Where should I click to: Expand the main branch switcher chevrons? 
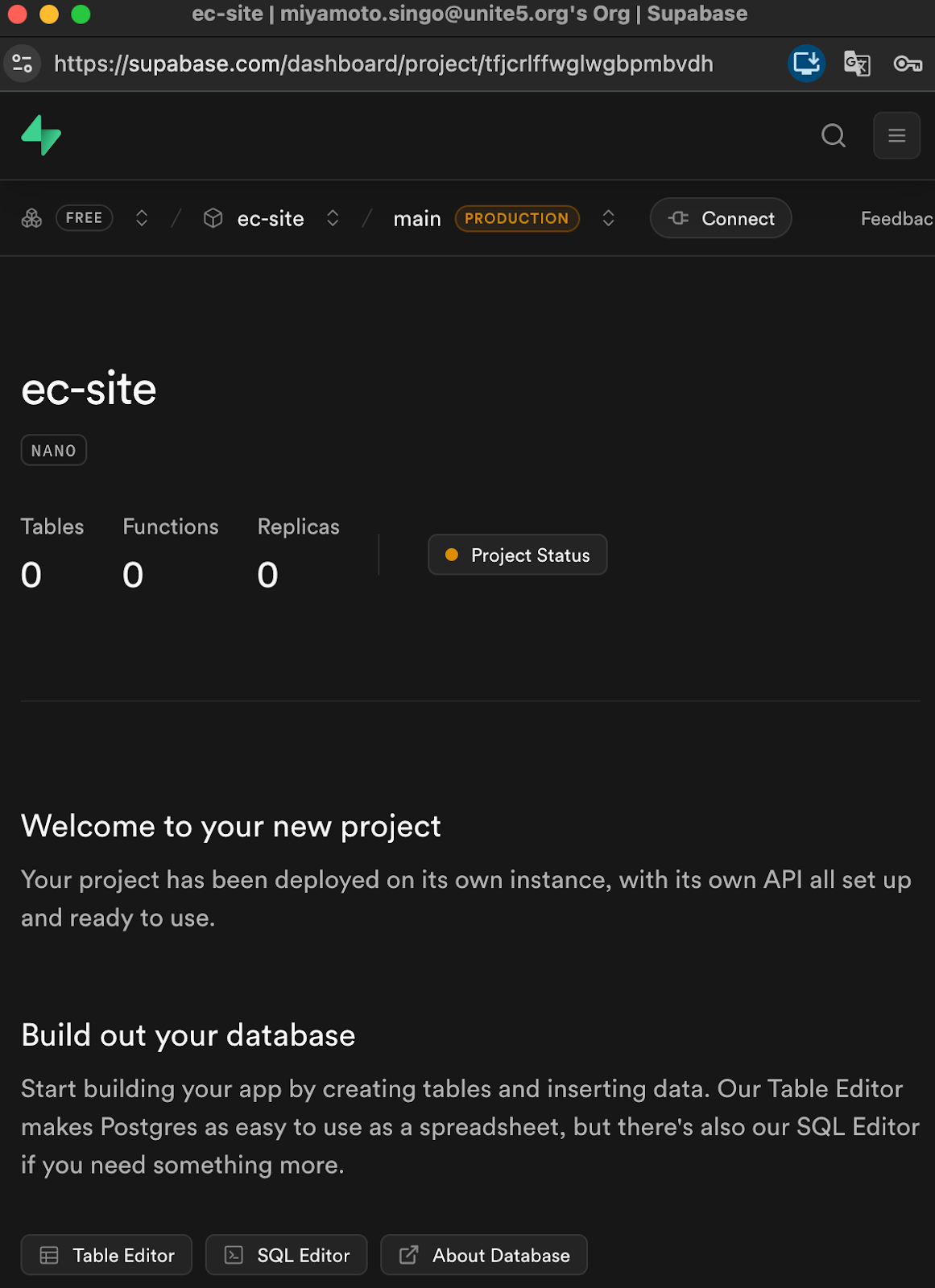(609, 218)
